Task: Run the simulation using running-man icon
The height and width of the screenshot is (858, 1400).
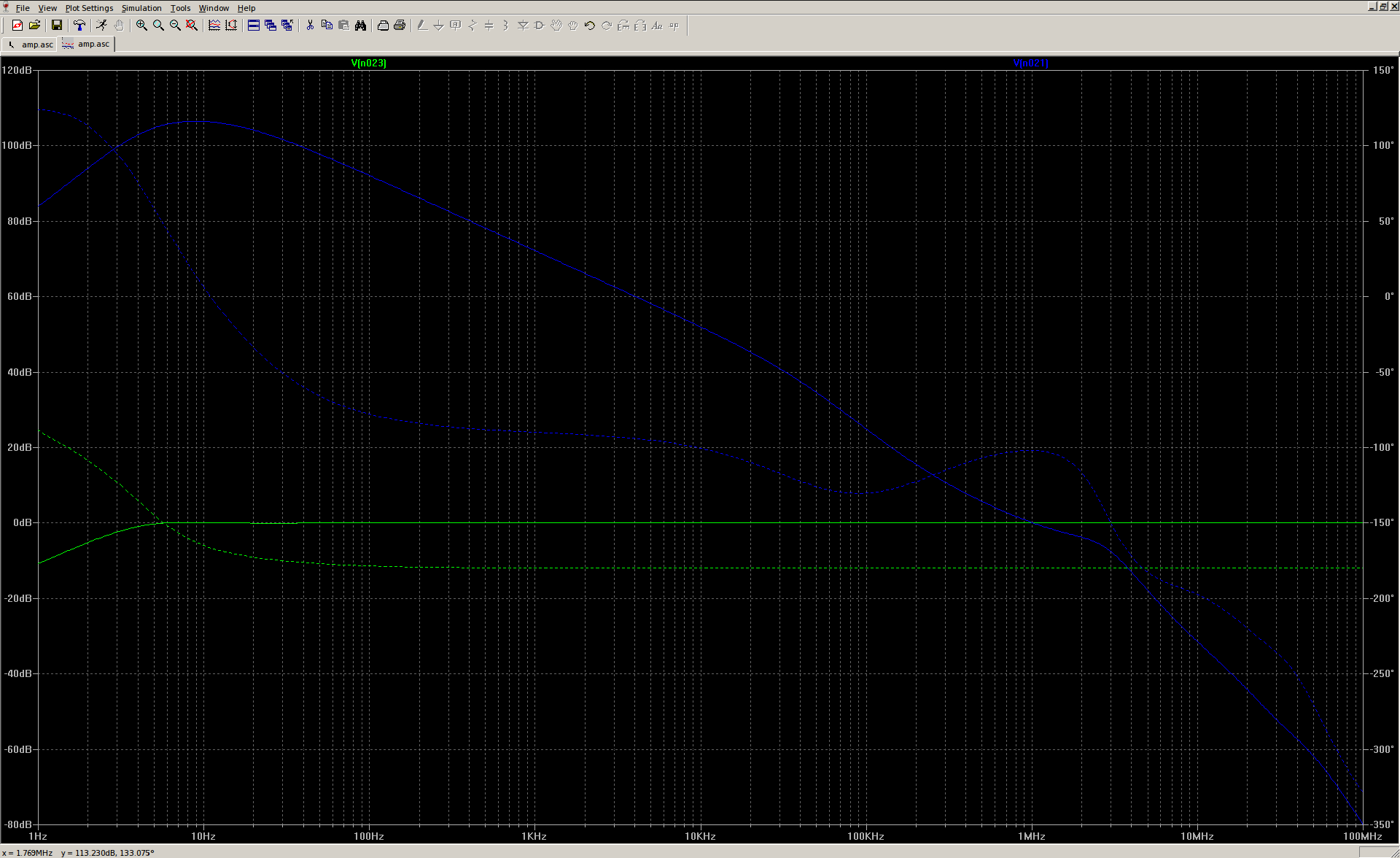Action: pos(101,26)
